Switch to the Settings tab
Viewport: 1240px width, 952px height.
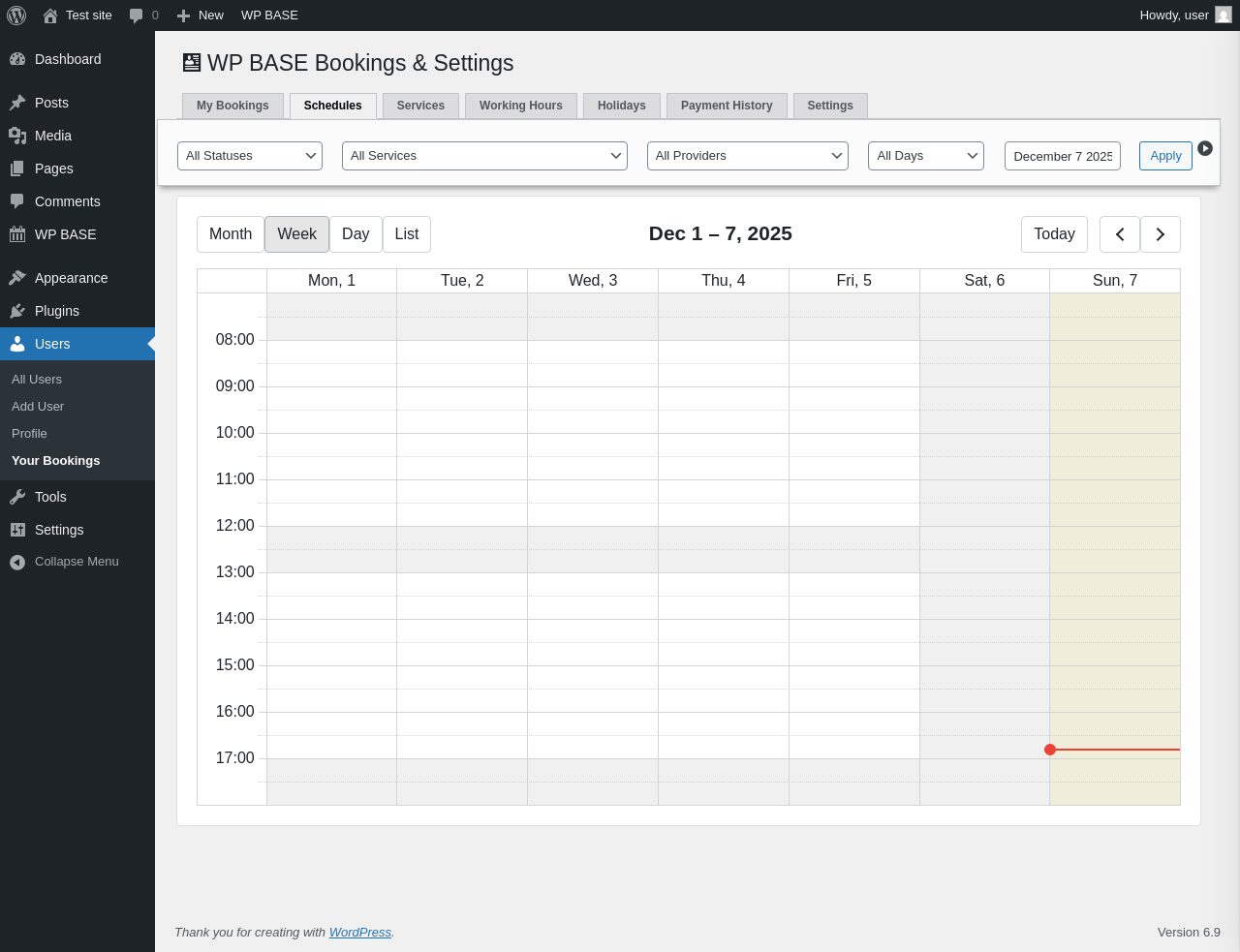tap(830, 106)
